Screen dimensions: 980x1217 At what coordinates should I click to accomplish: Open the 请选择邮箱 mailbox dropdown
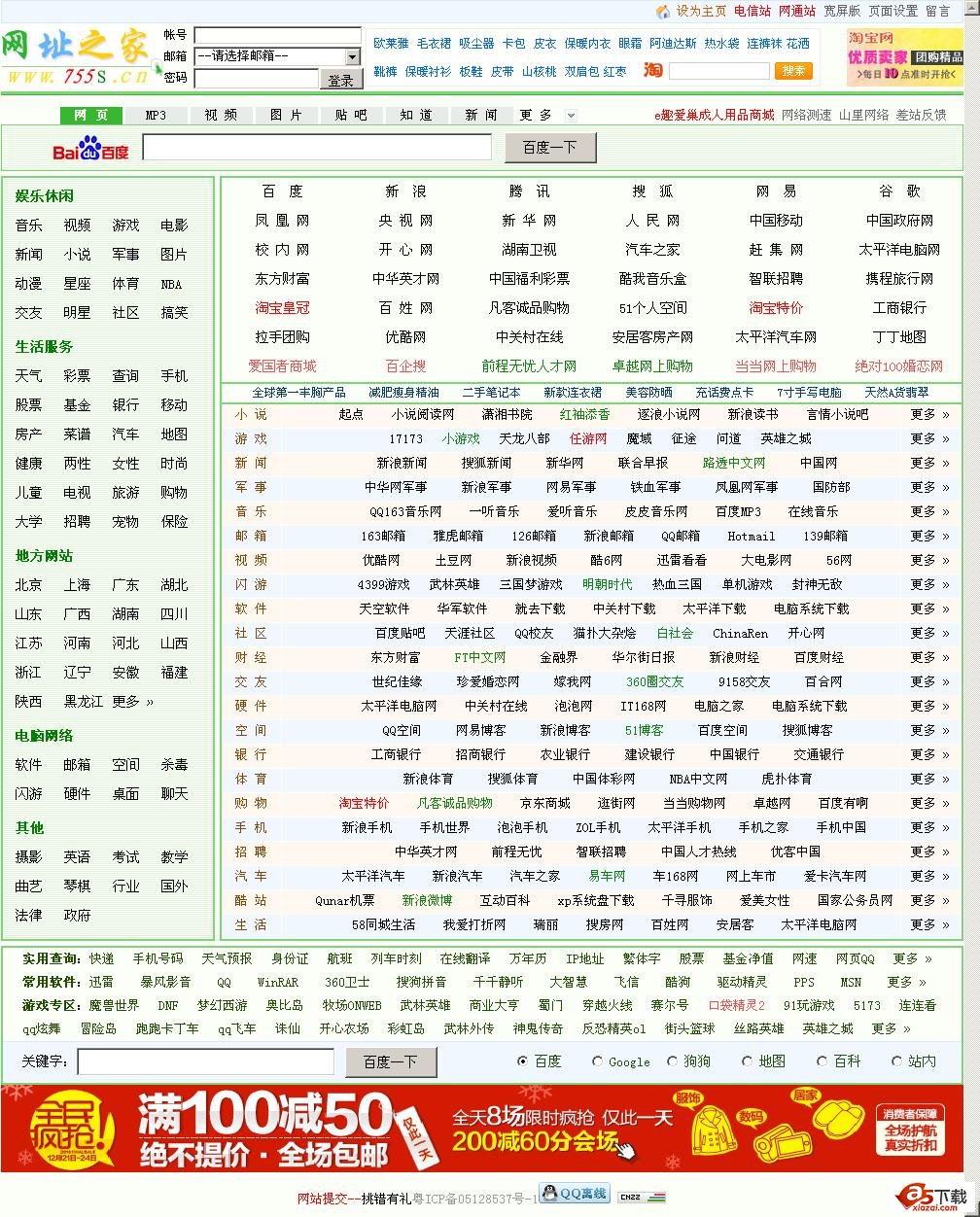pos(277,56)
